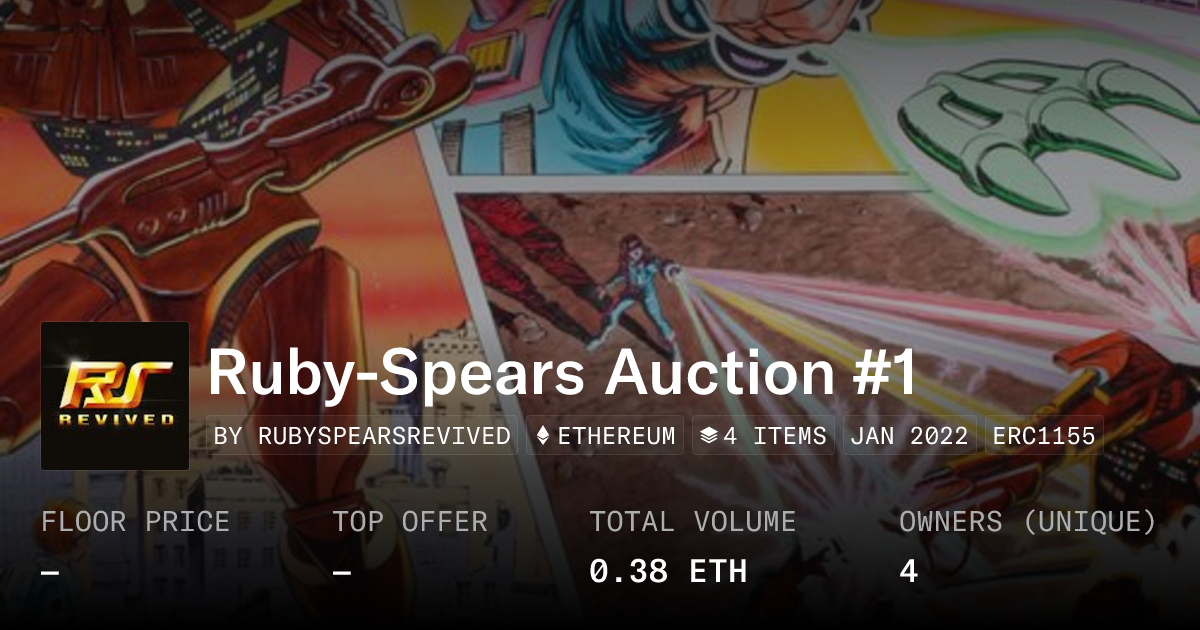Click the TOTAL VOLUME label
The height and width of the screenshot is (630, 1200).
[x=692, y=522]
